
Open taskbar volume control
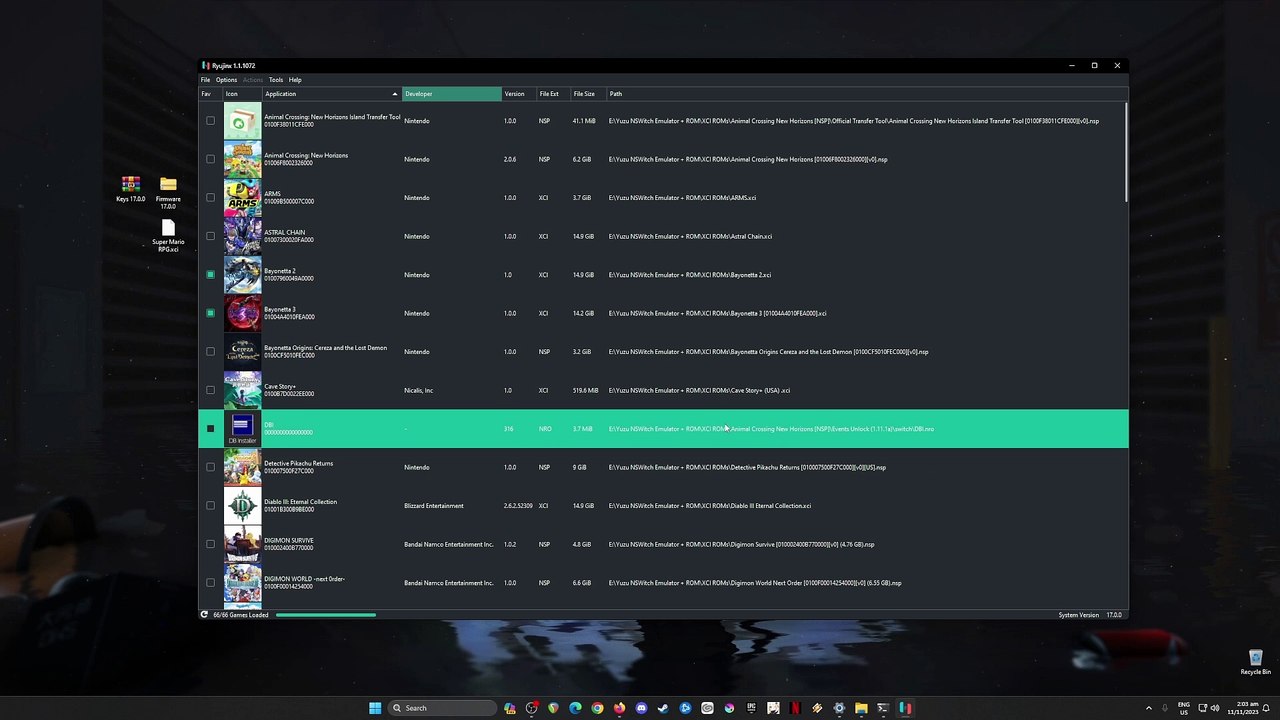tap(1215, 708)
